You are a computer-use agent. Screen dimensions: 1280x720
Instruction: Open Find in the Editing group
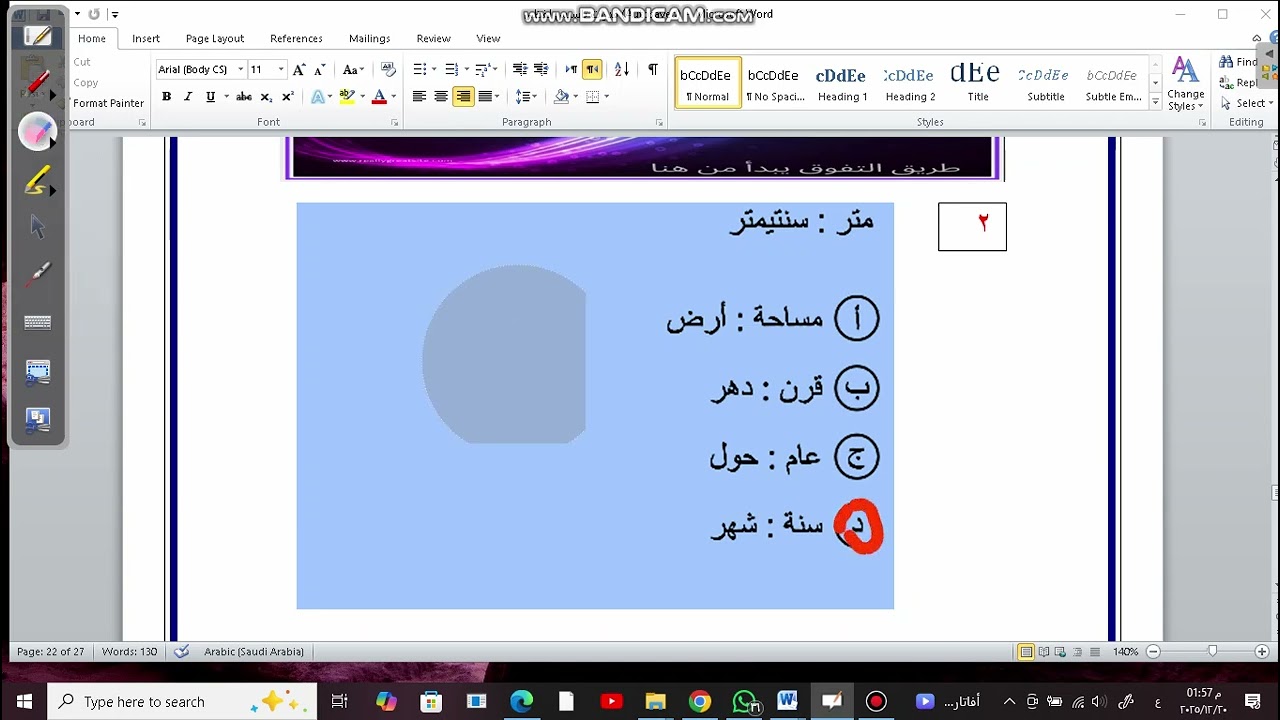click(1239, 62)
